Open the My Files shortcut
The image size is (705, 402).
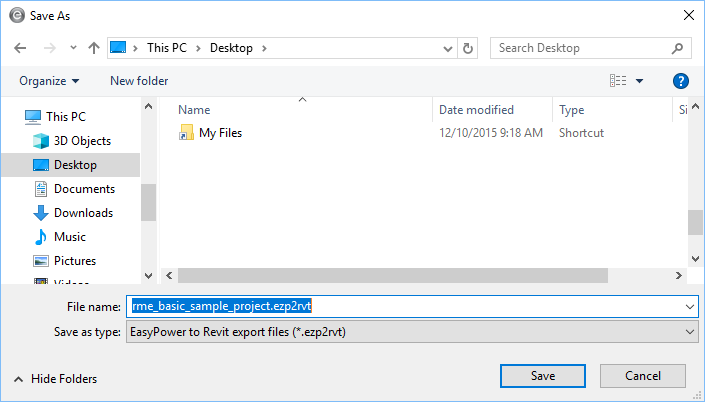click(220, 133)
